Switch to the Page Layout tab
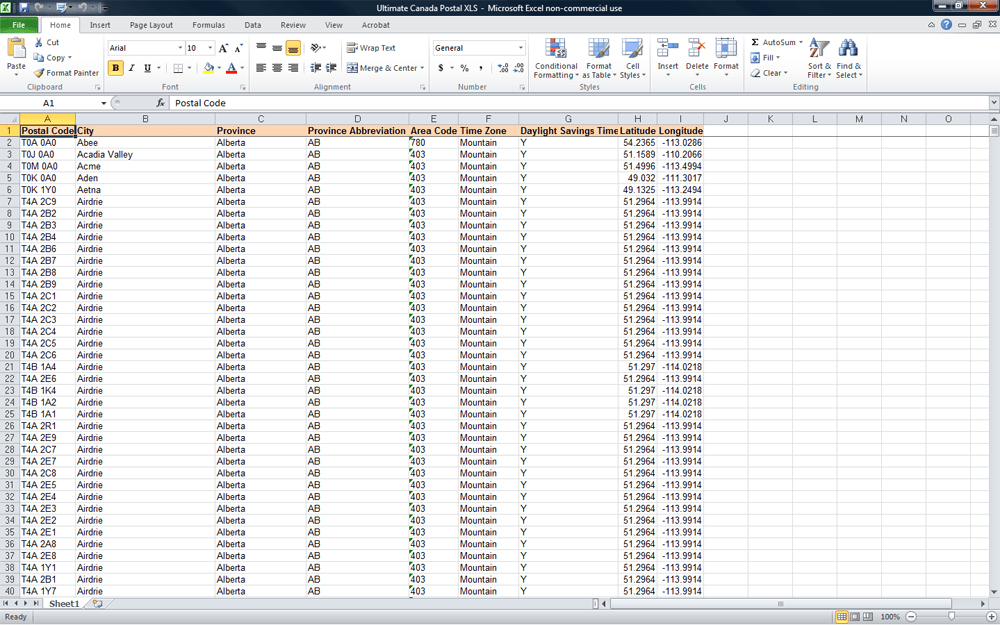1000x625 pixels. [151, 25]
